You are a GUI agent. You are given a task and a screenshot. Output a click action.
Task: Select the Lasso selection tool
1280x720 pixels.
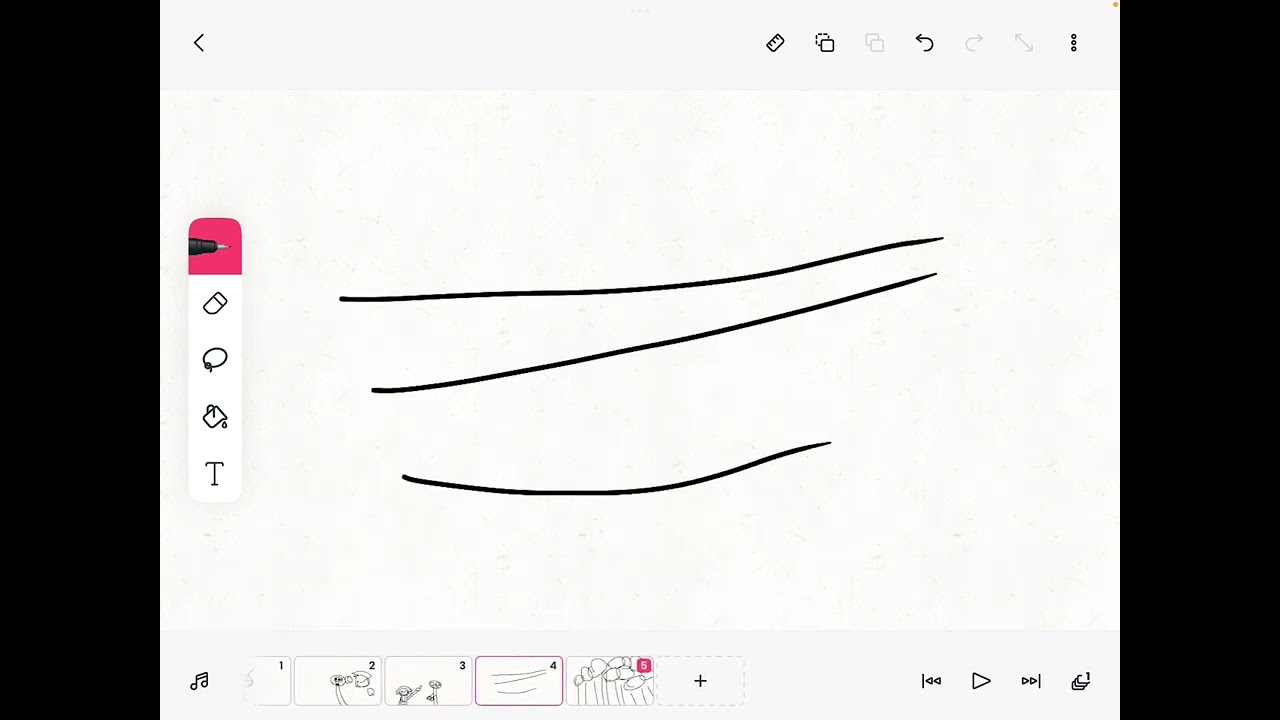pos(215,360)
